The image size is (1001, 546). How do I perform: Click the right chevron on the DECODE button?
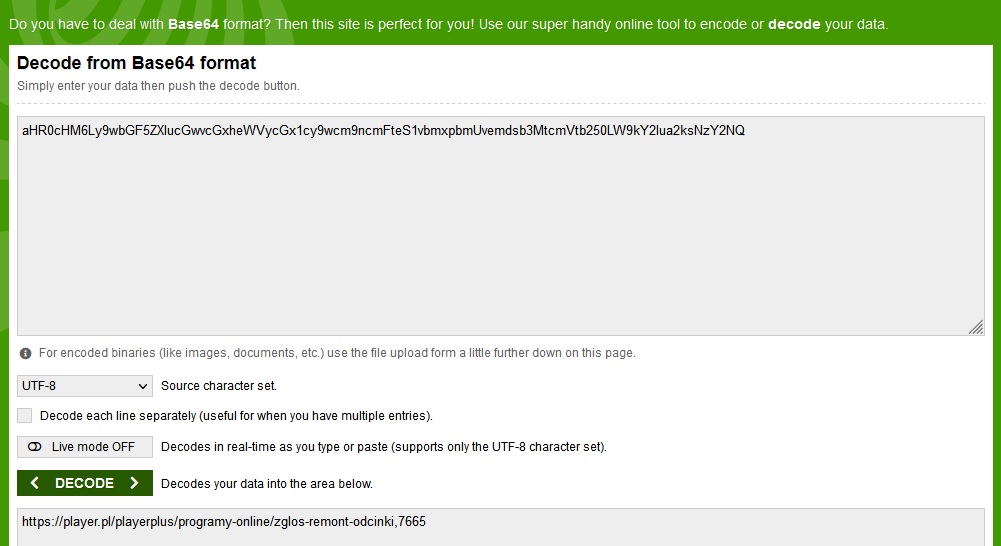[135, 483]
